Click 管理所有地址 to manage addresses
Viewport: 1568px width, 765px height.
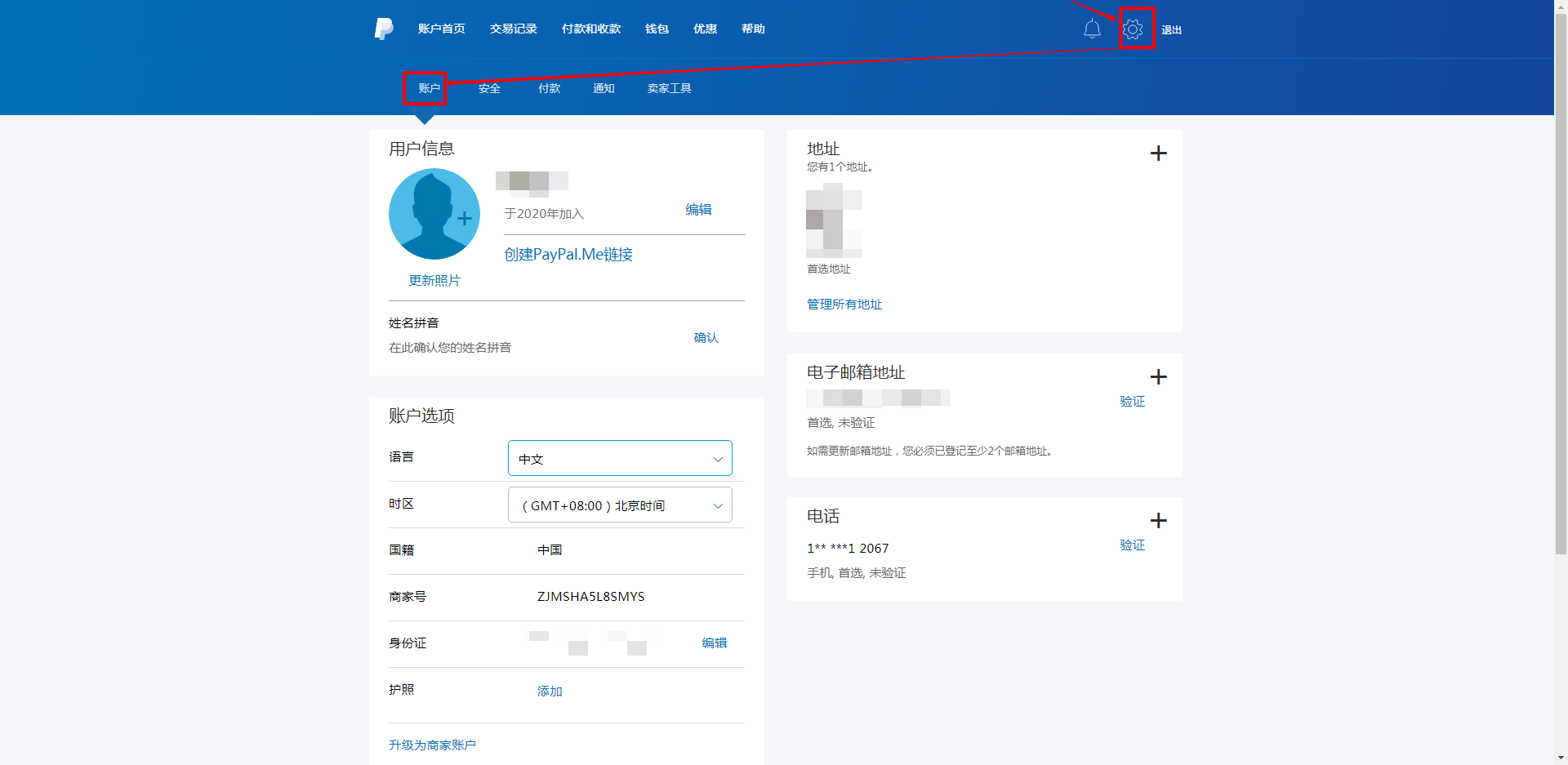tap(844, 305)
